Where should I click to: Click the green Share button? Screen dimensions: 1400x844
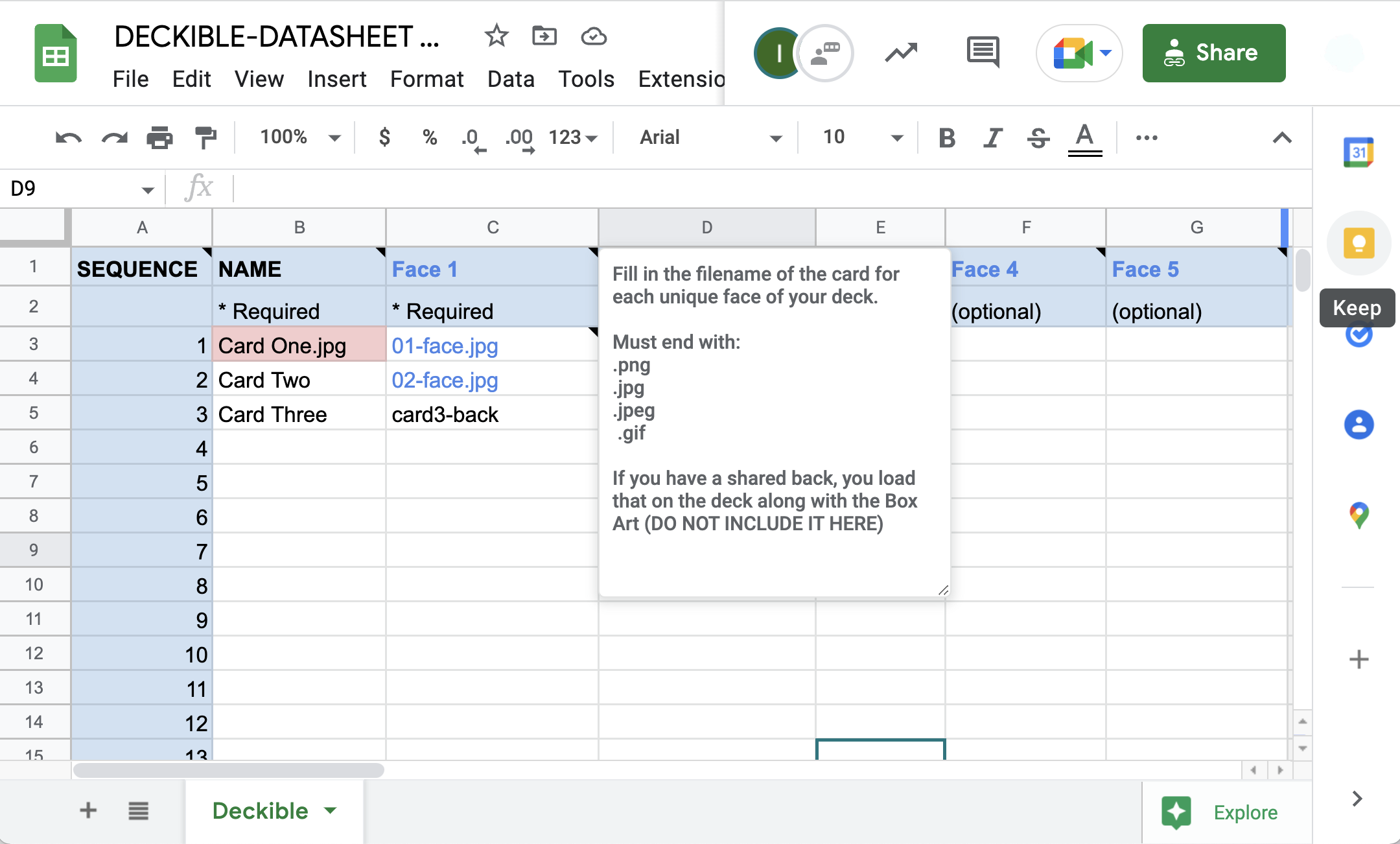(1213, 53)
